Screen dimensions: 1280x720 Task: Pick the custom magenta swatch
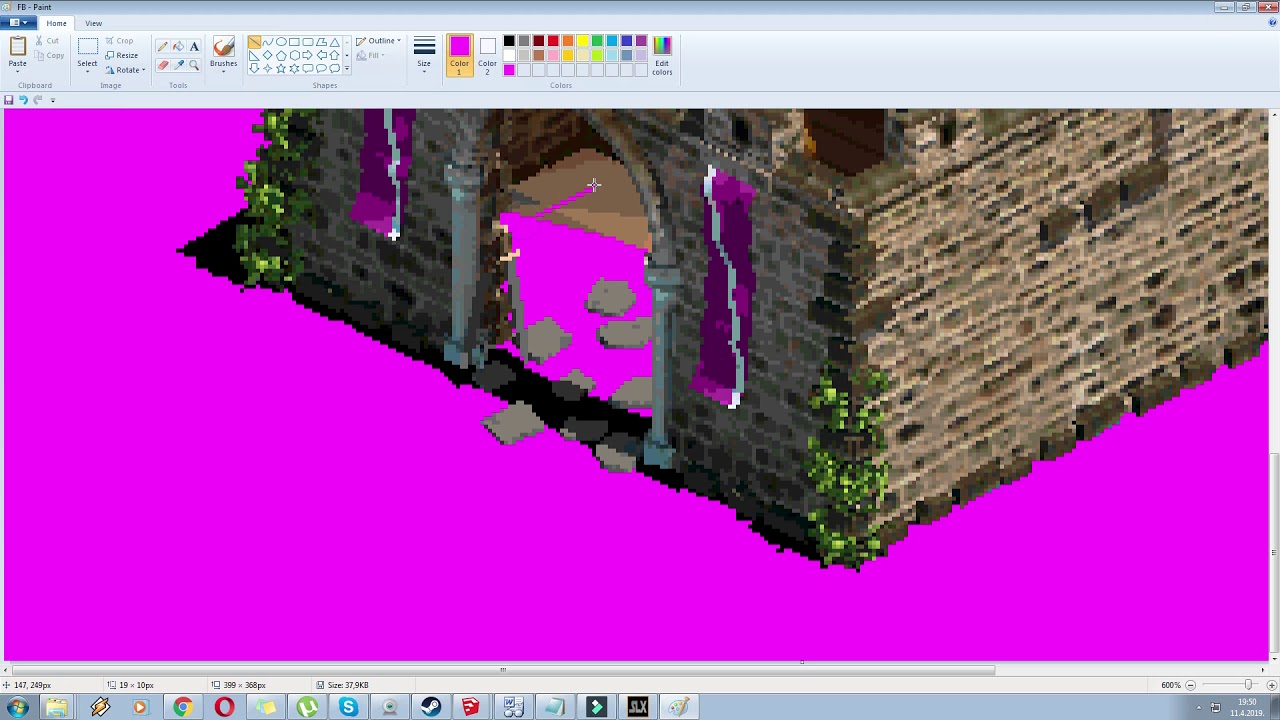pyautogui.click(x=509, y=70)
